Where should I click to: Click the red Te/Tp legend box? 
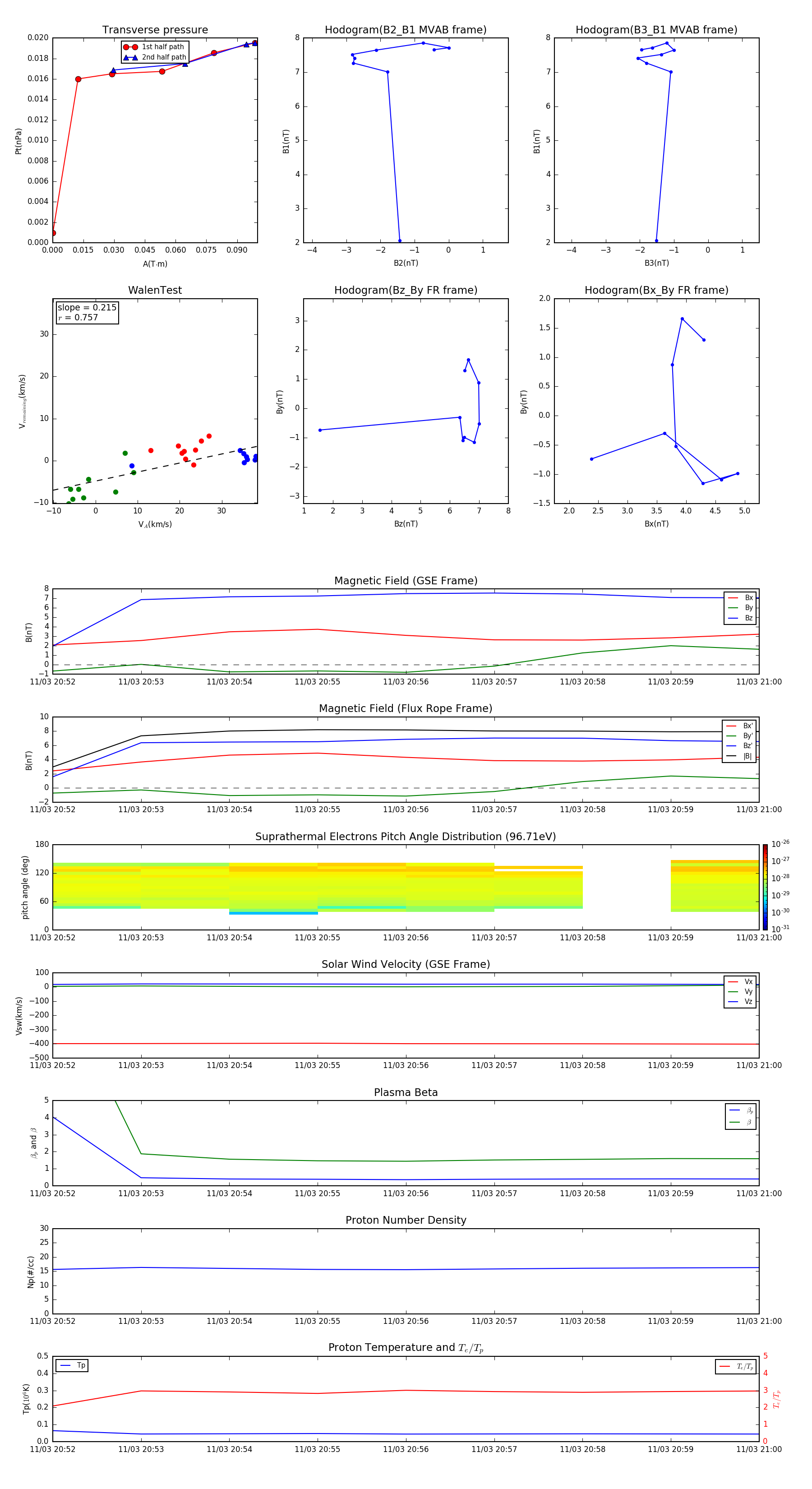736,1366
